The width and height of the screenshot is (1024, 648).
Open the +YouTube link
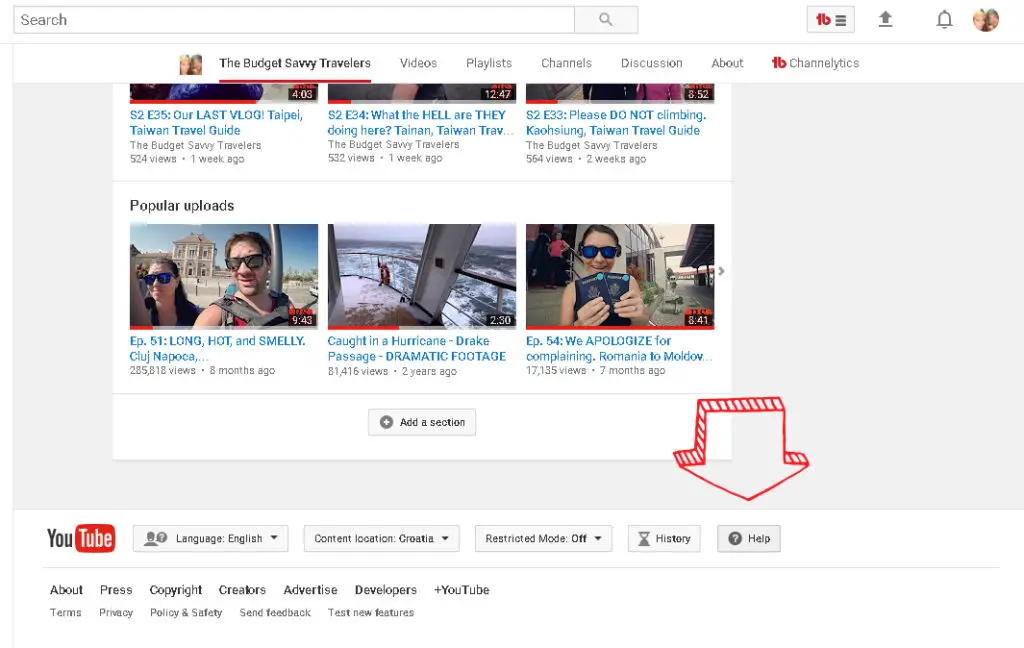pos(461,590)
